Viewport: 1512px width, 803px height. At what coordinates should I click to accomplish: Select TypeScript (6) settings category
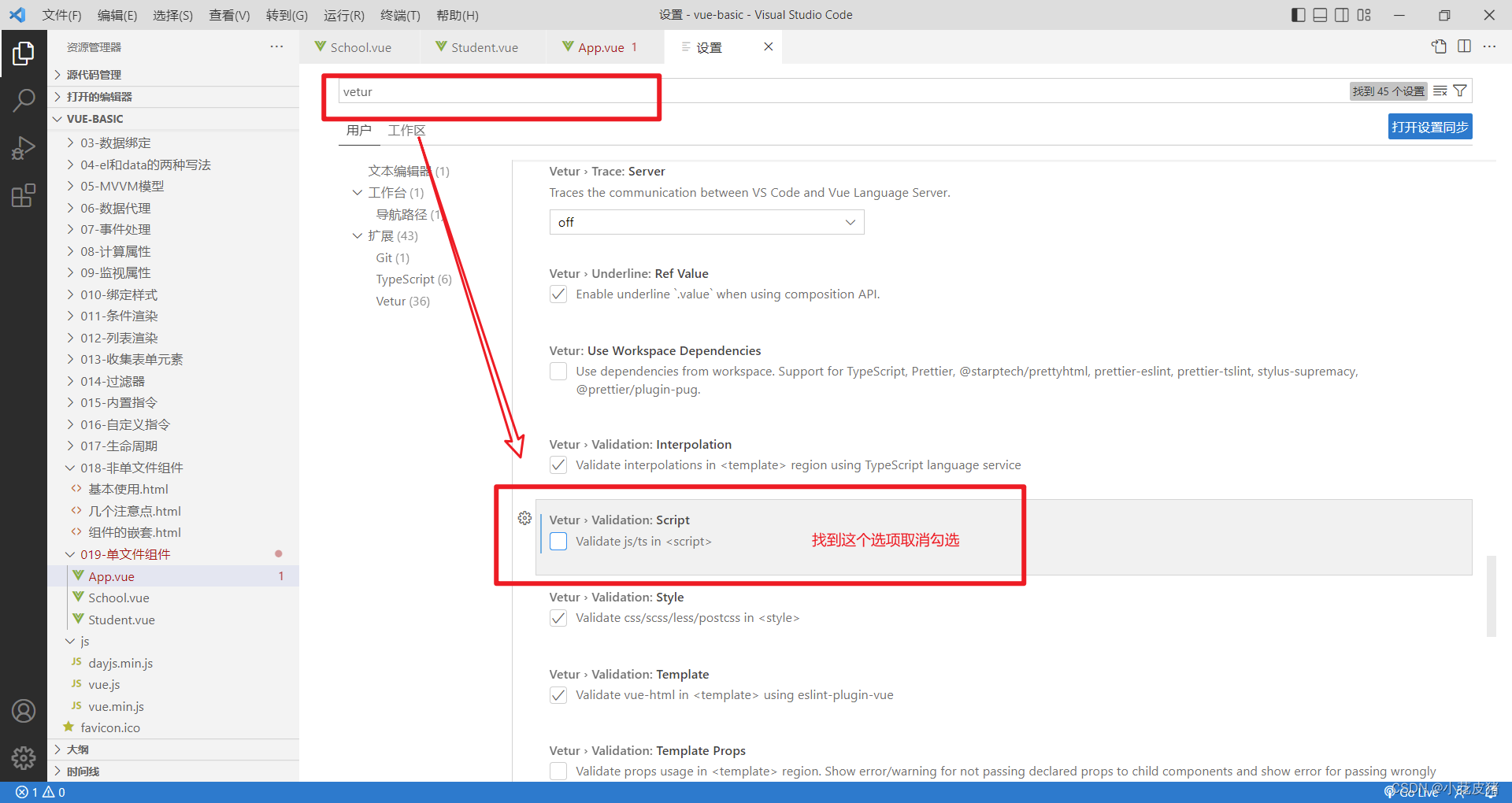[414, 279]
